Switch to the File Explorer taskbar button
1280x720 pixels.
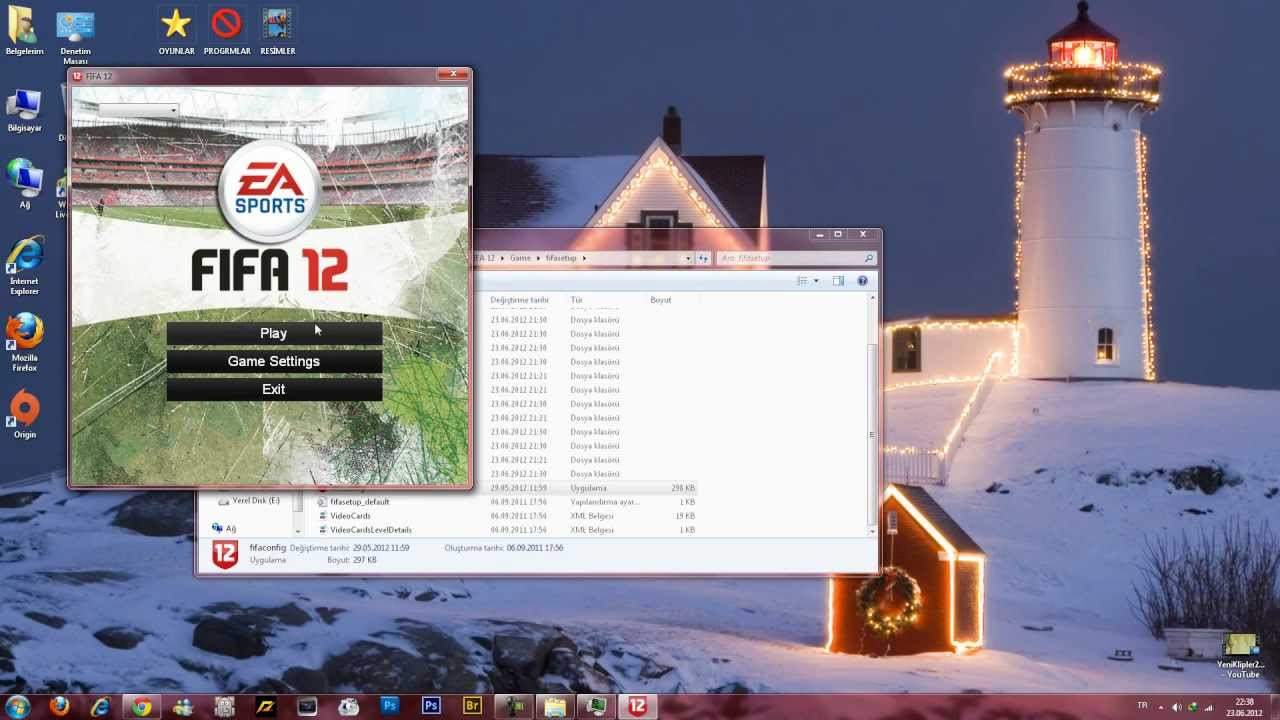tap(555, 706)
